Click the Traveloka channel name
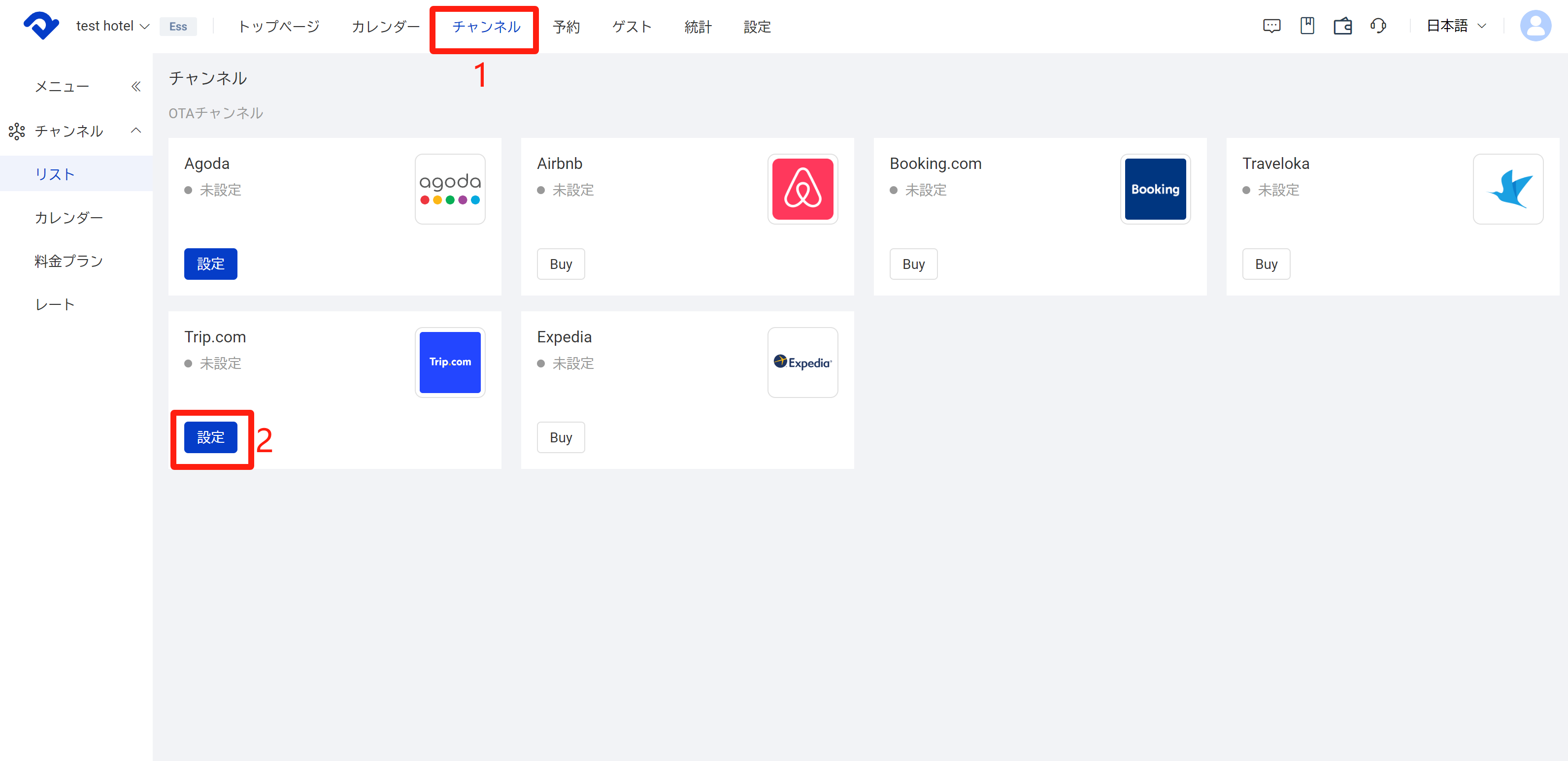Image resolution: width=1568 pixels, height=761 pixels. pos(1275,164)
